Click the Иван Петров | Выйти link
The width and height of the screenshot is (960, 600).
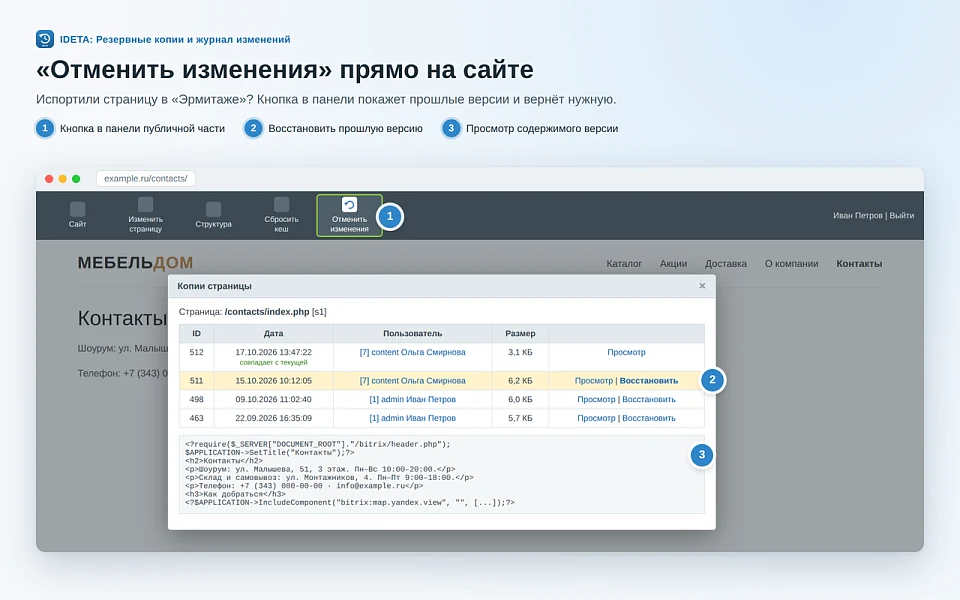tap(873, 216)
